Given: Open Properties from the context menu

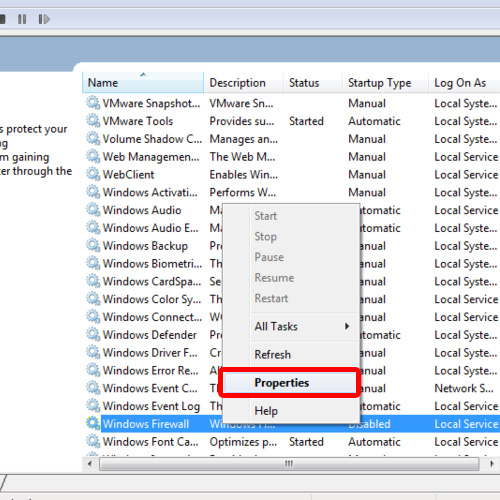Looking at the screenshot, I should [289, 383].
